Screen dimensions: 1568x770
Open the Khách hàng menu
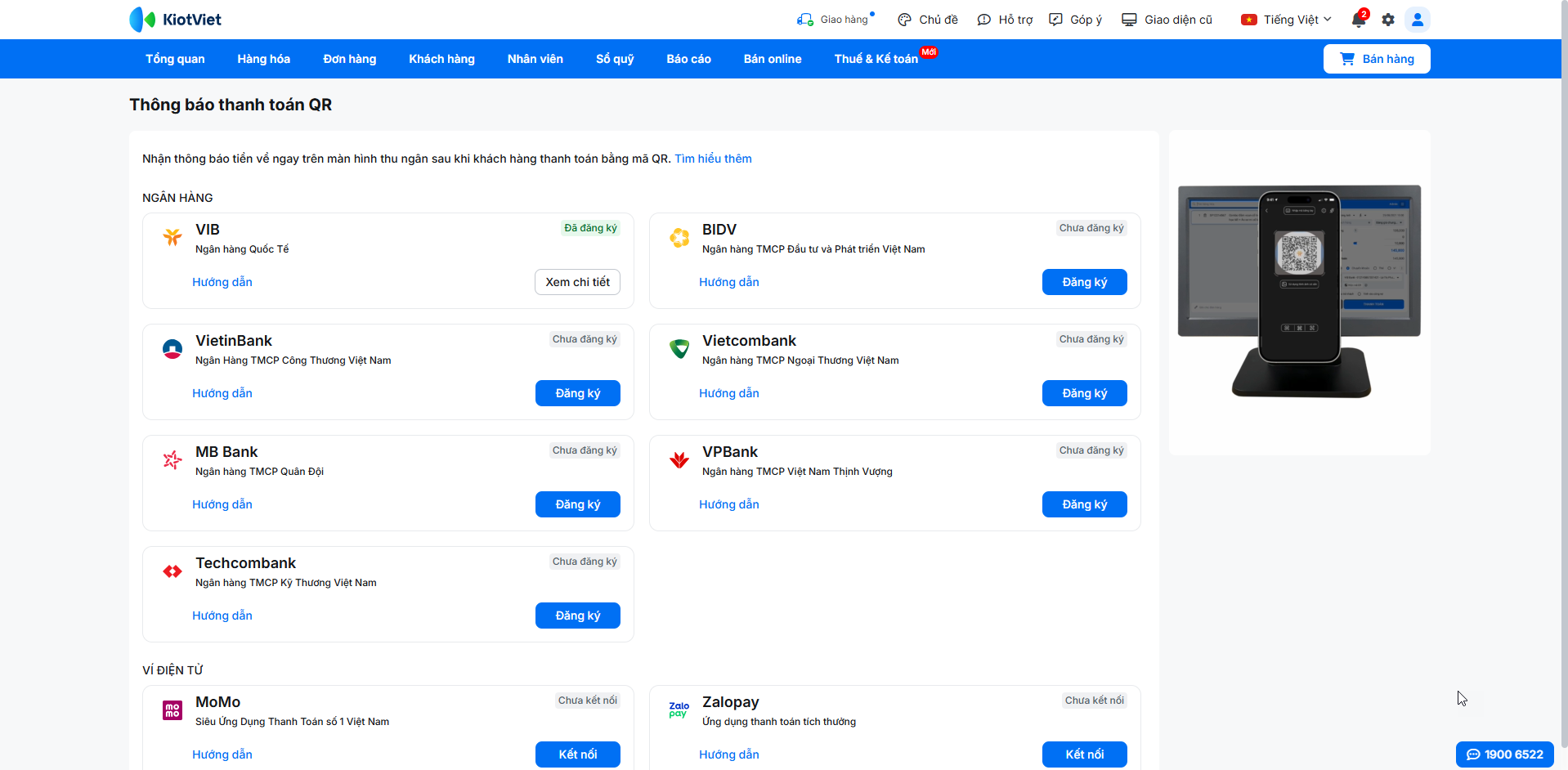(442, 59)
